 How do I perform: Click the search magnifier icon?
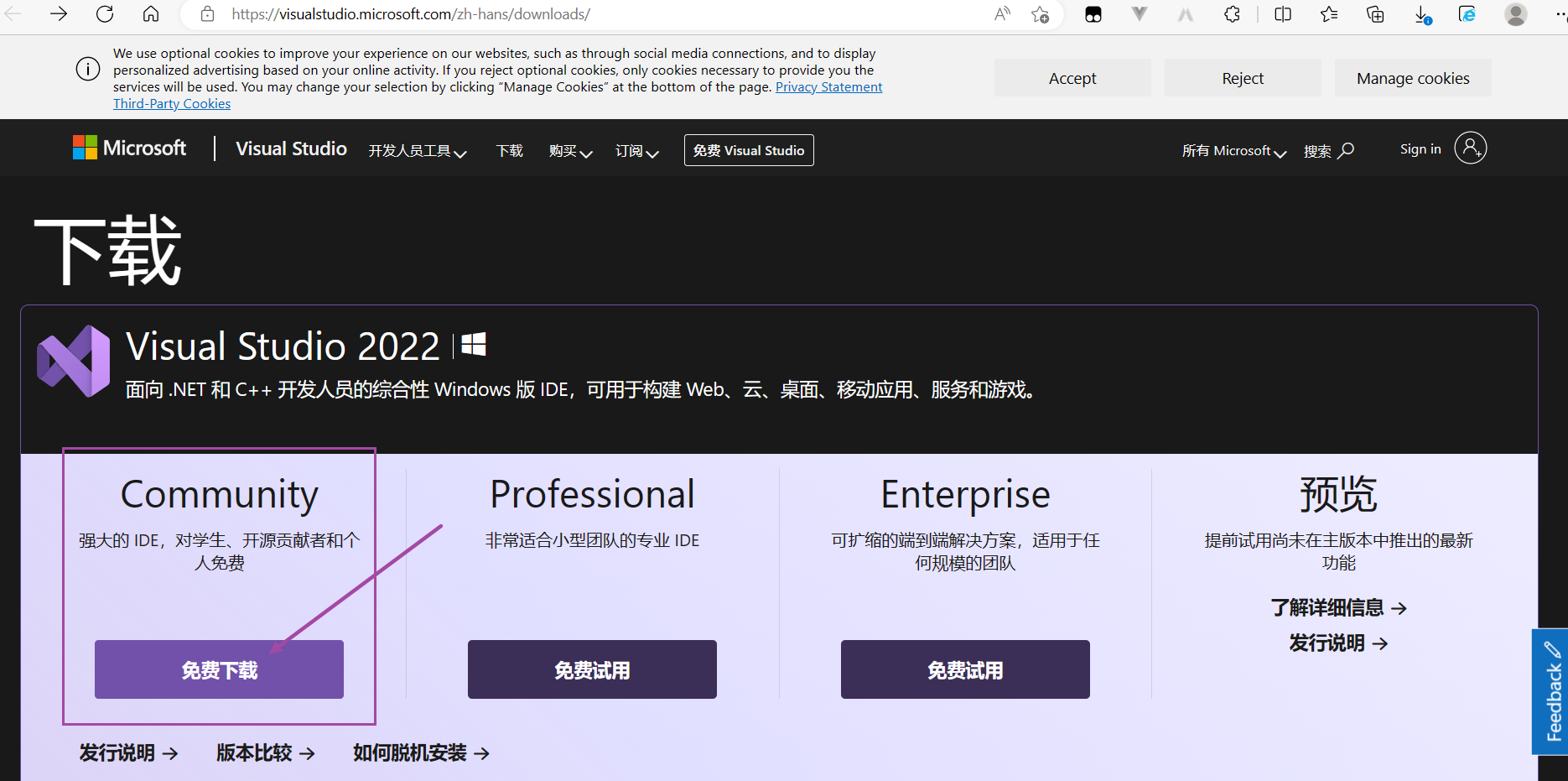[x=1346, y=150]
